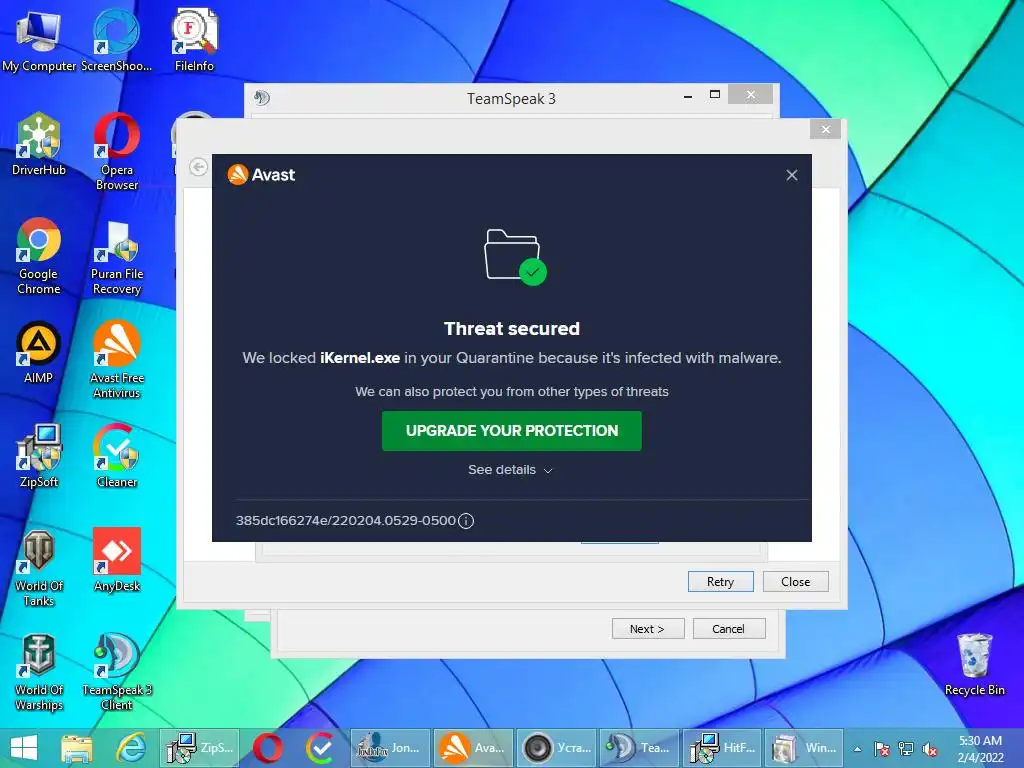Open Google Chrome desktop shortcut
This screenshot has width=1024, height=768.
39,255
